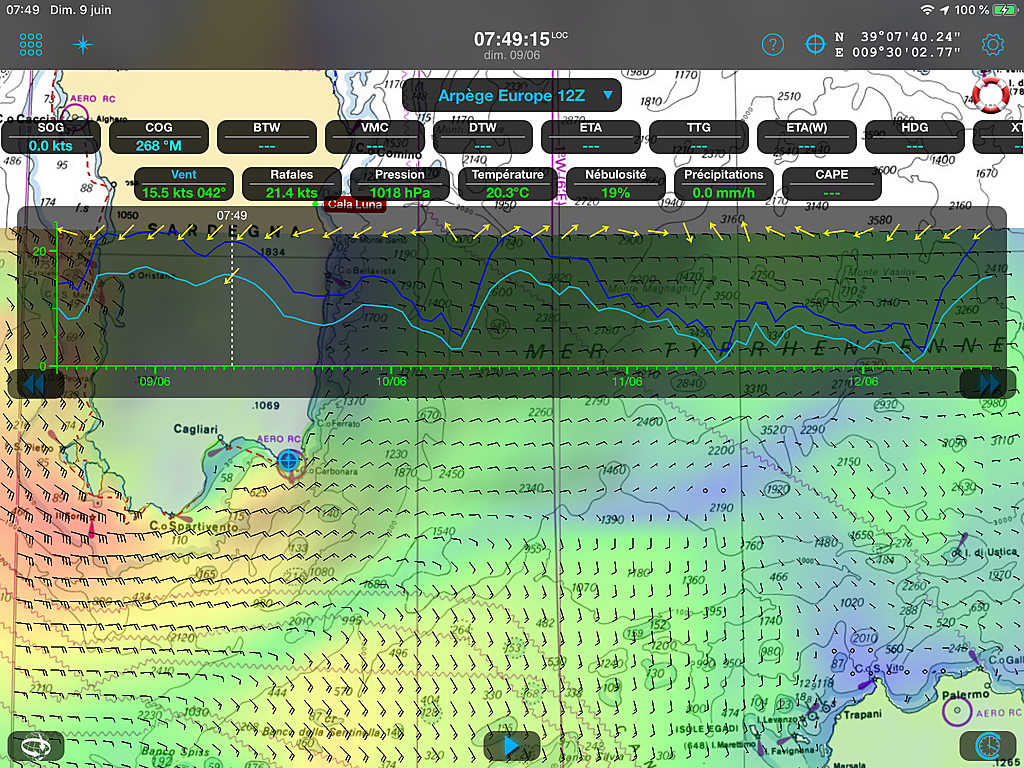Center map on GPS position icon
1024x768 pixels.
[815, 44]
